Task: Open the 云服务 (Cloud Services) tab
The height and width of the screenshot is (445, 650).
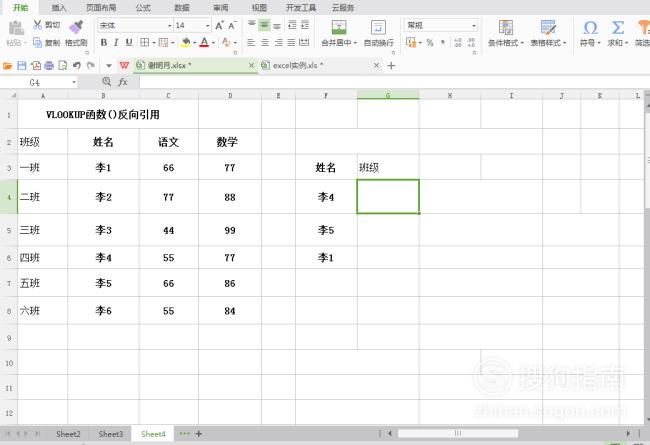Action: click(342, 8)
